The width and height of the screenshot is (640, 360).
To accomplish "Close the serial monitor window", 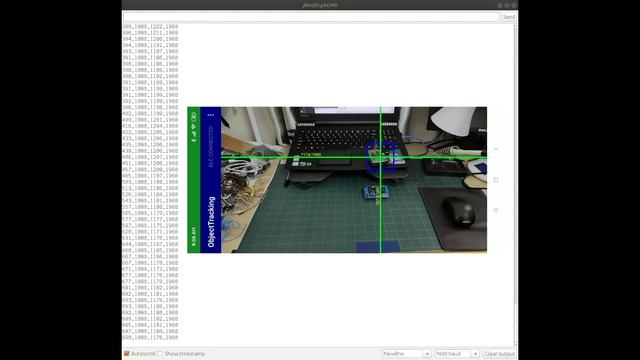I will click(514, 5).
